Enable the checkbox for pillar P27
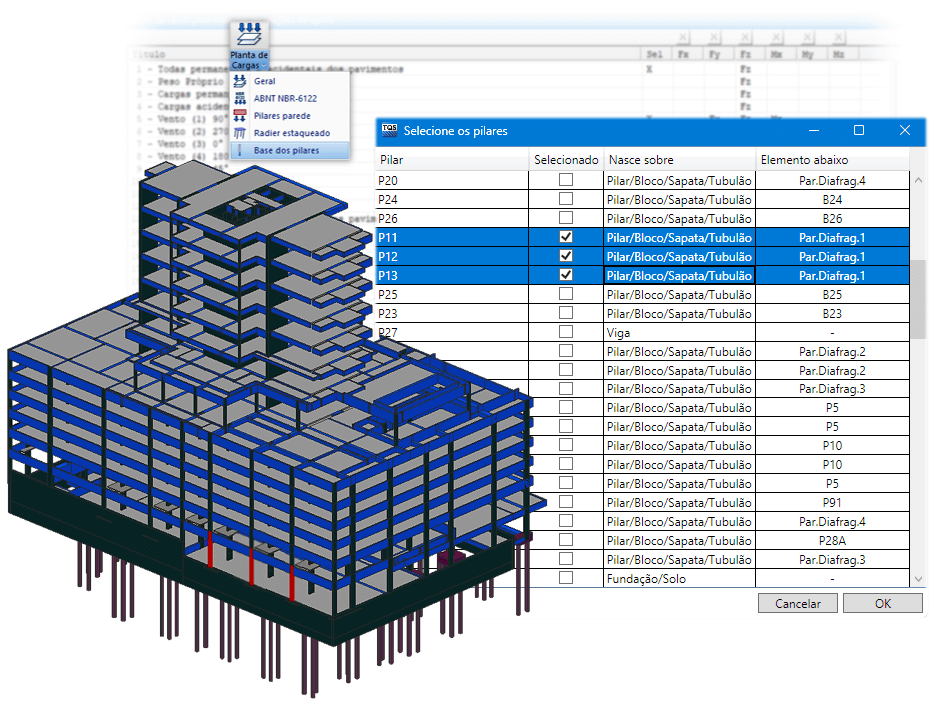 (x=566, y=332)
